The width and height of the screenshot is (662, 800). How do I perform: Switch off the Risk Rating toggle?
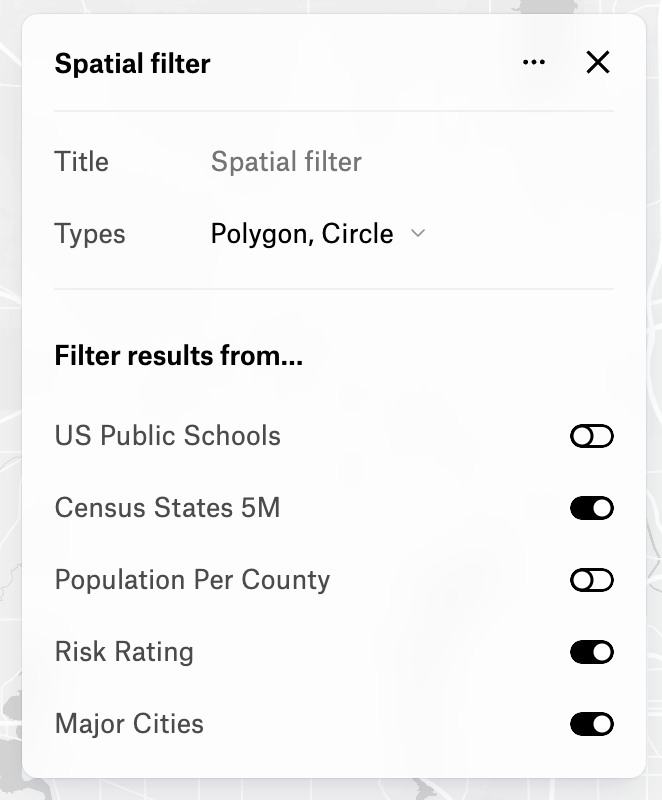(591, 652)
